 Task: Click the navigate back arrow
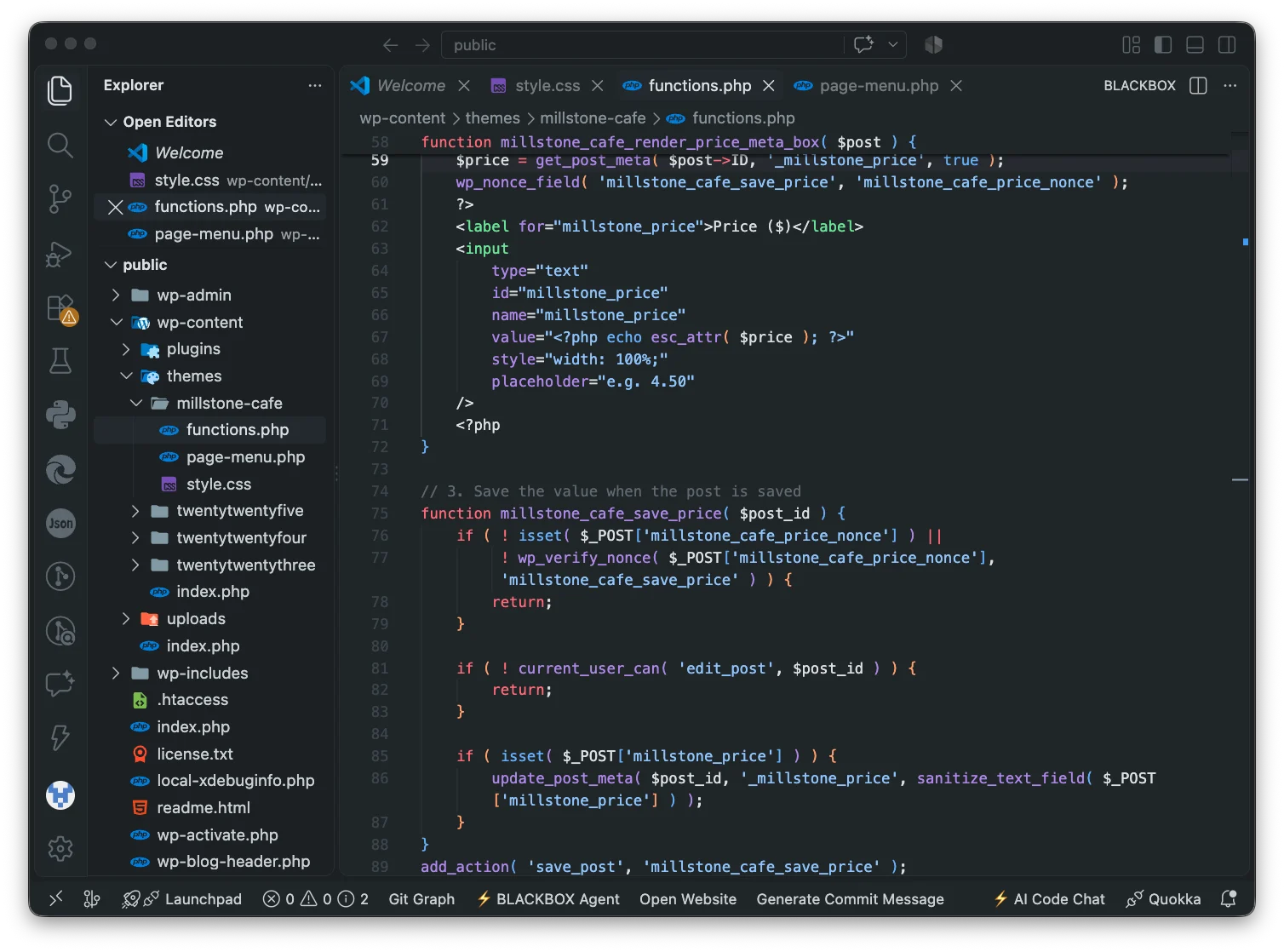(x=390, y=45)
